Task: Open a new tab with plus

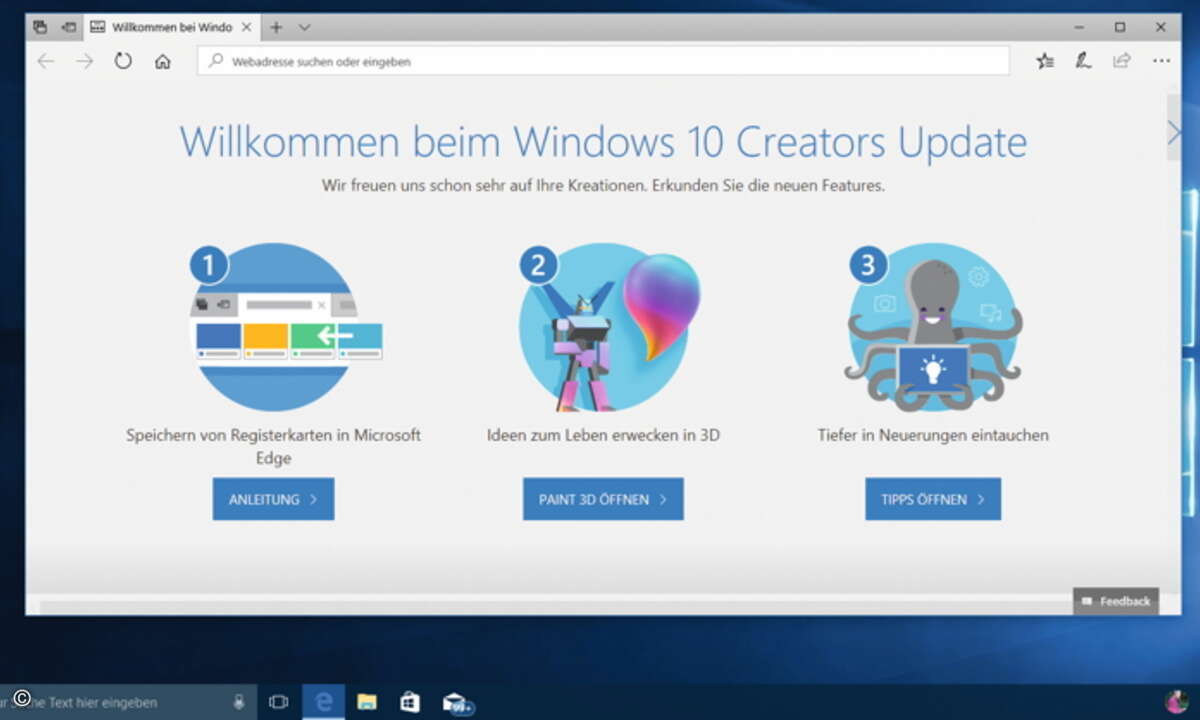Action: coord(277,27)
